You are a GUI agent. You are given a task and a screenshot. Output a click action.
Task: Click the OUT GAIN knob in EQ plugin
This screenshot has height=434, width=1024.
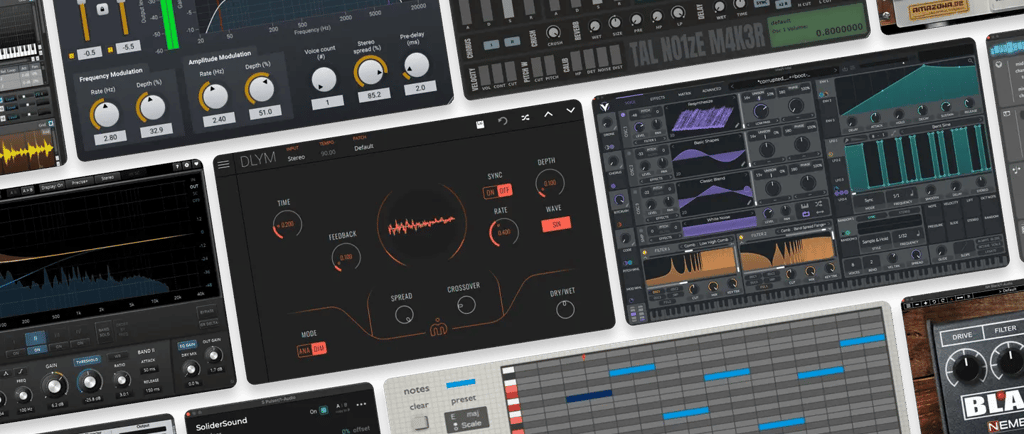213,355
